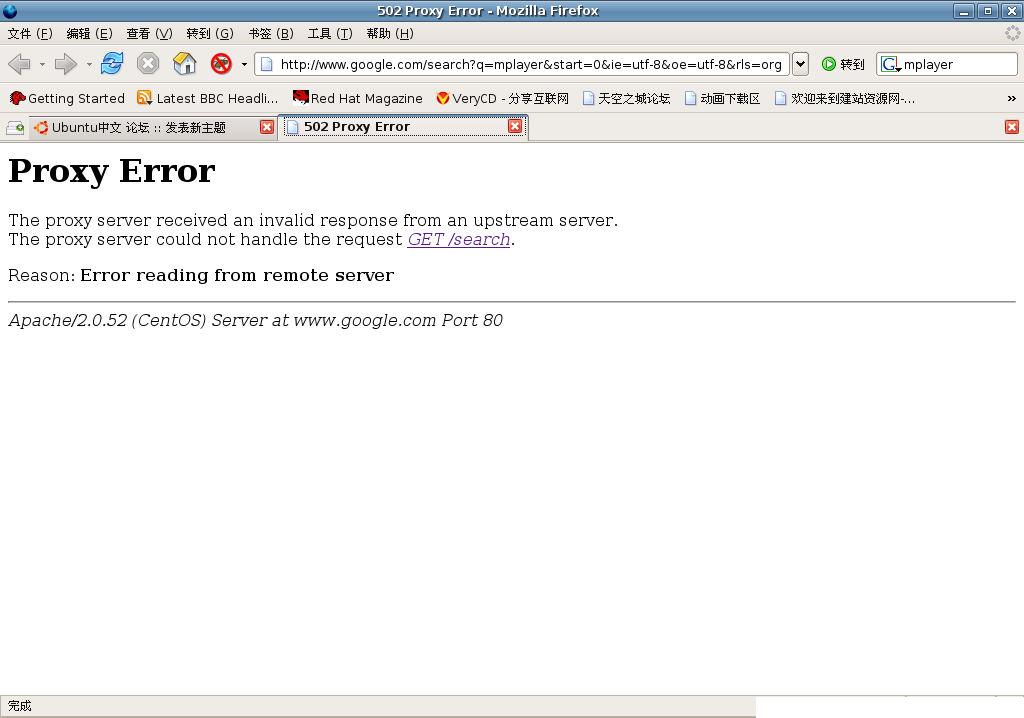Image resolution: width=1024 pixels, height=718 pixels.
Task: Go back with the Back arrow button
Action: pos(20,64)
